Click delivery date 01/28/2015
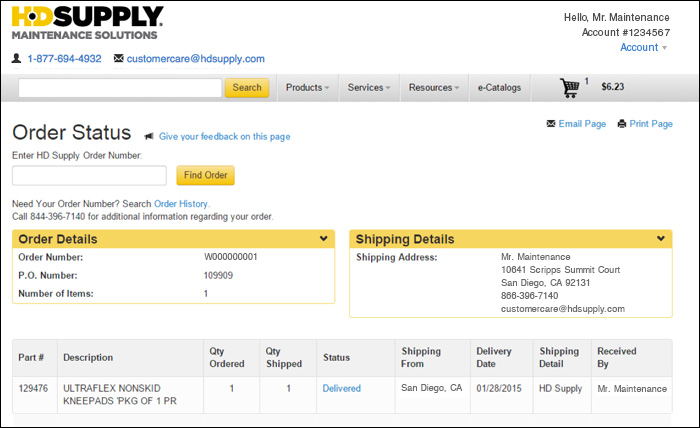 499,388
